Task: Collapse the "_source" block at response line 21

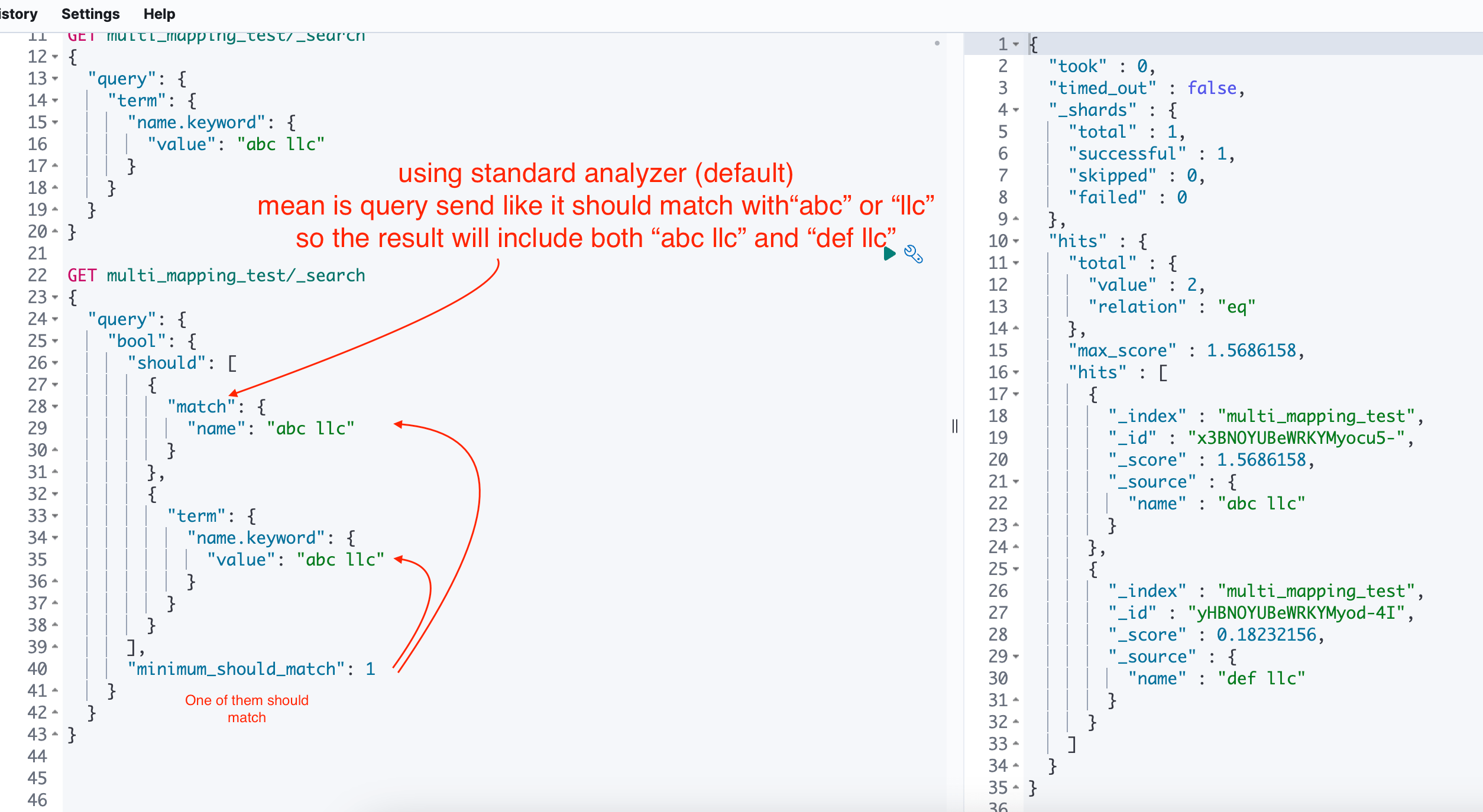Action: (x=1016, y=482)
